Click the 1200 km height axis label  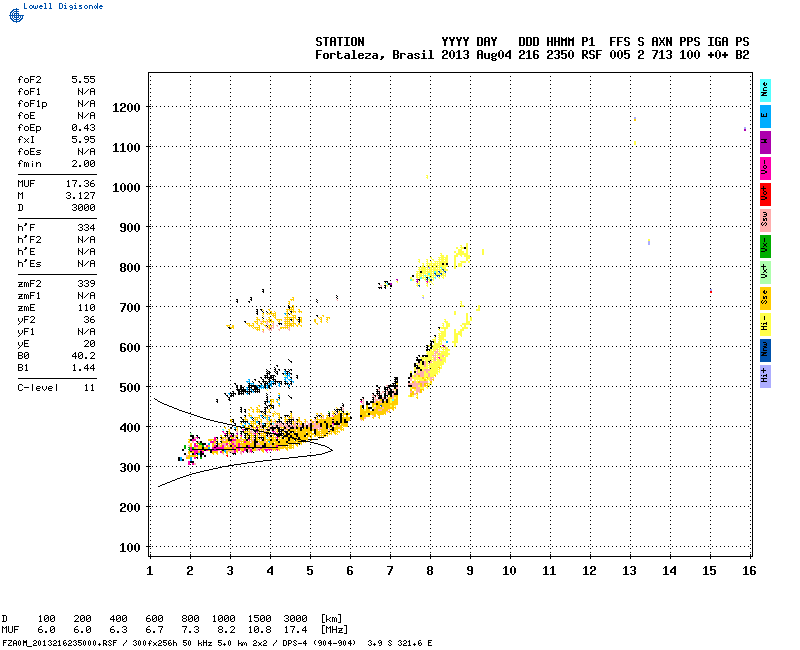click(126, 108)
